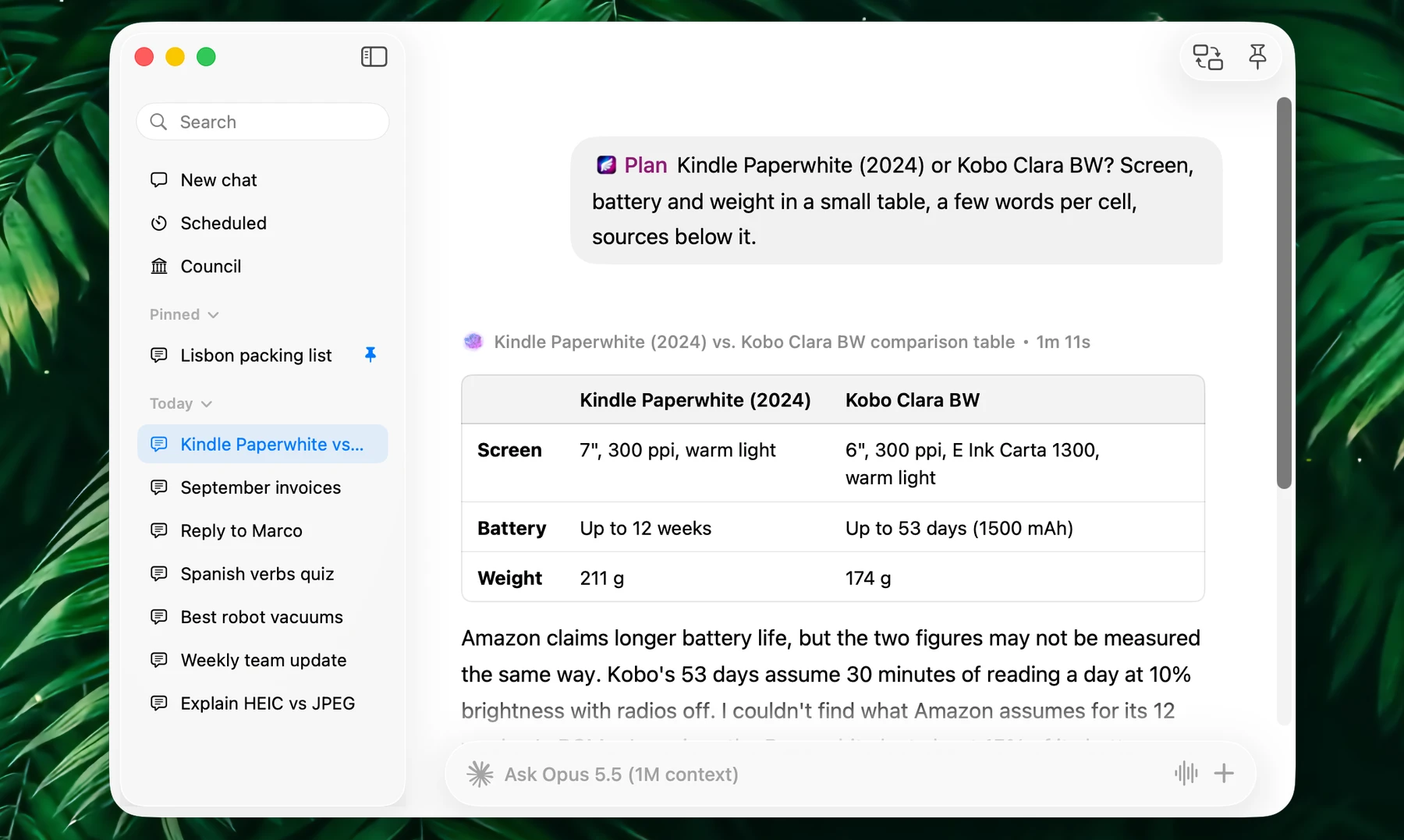Open the Weekly team update chat
Viewport: 1404px width, 840px height.
click(263, 661)
